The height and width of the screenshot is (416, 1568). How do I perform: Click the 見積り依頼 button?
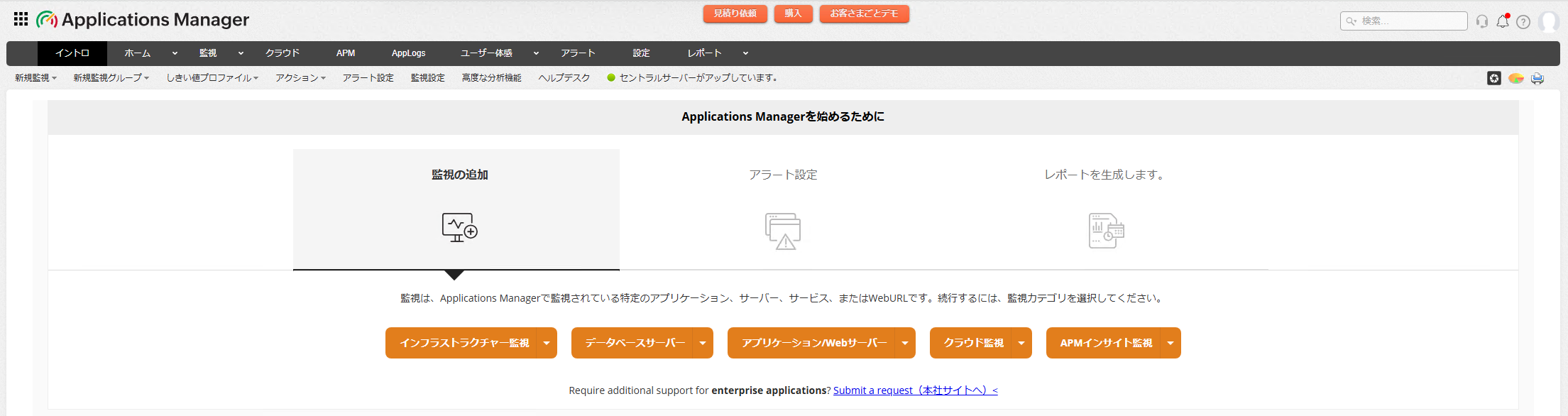coord(735,13)
